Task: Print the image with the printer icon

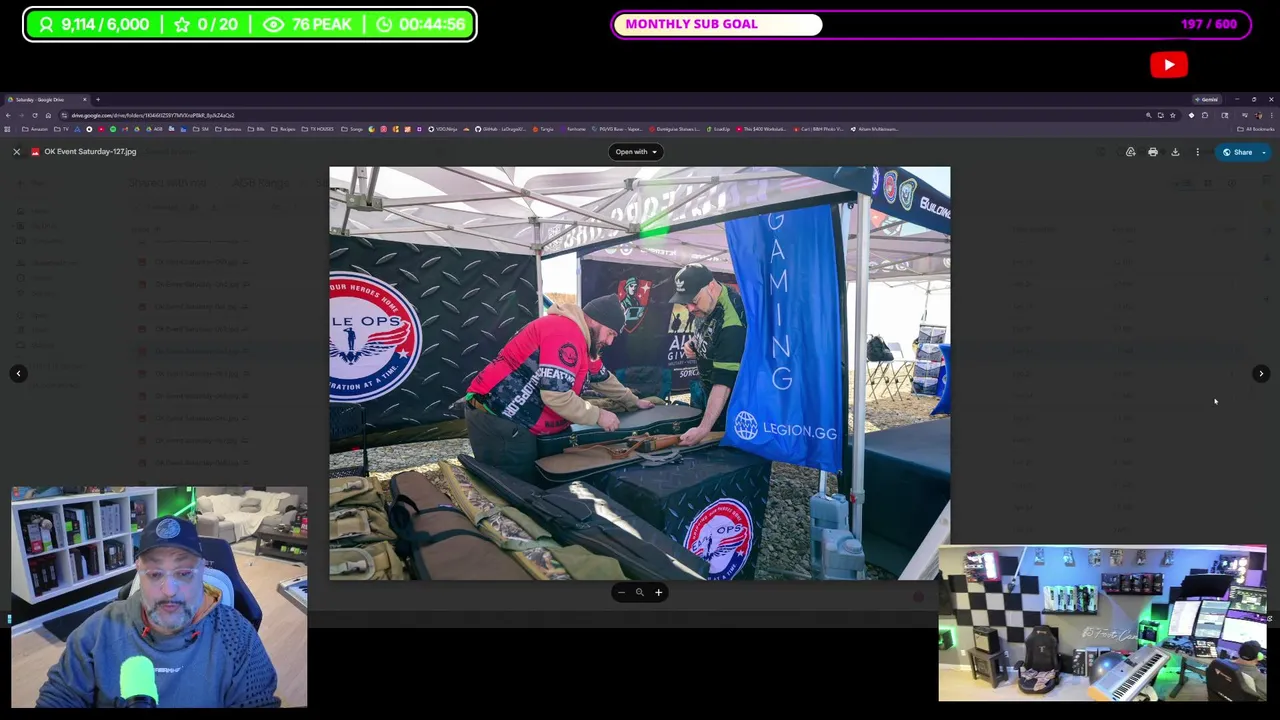Action: coord(1153,152)
